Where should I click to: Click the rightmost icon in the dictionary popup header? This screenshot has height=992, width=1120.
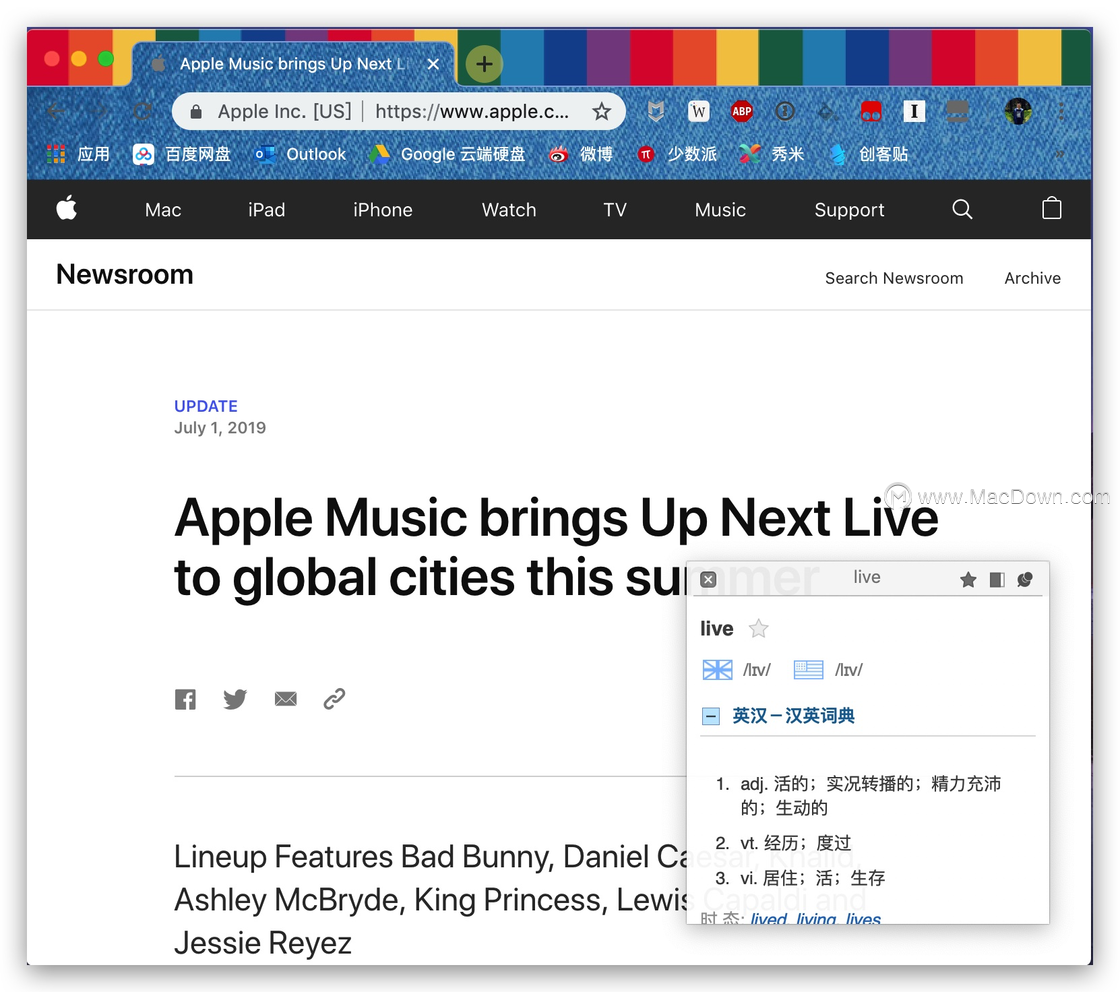click(x=1025, y=579)
